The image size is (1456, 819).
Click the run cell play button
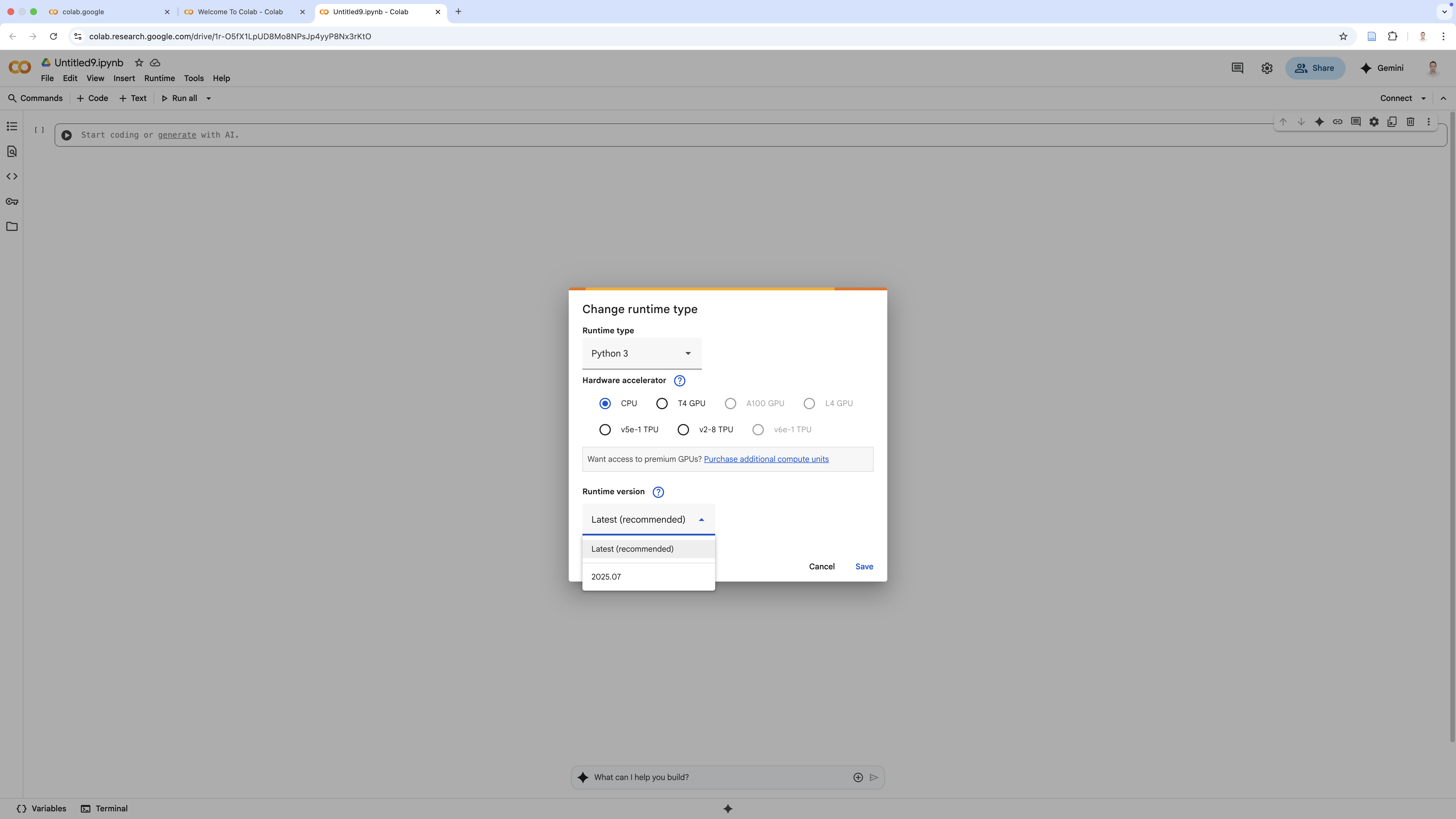[67, 135]
